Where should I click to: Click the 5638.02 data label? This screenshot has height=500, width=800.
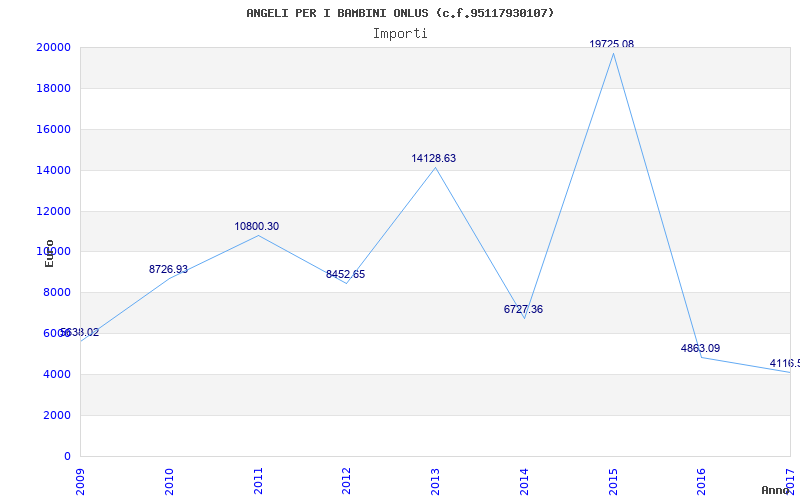(80, 333)
